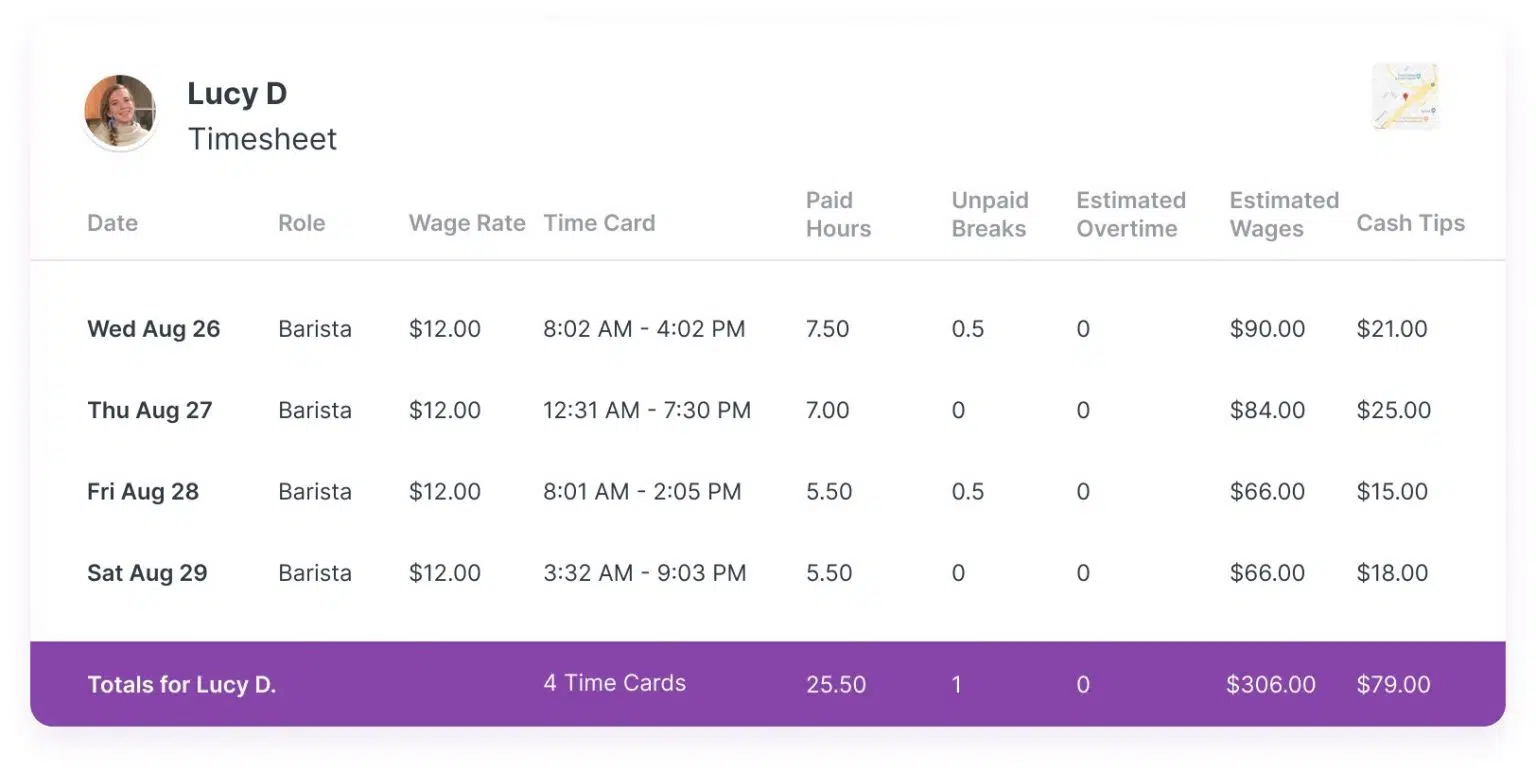
Task: Click the $21.00 cash tips value
Action: click(x=1392, y=329)
